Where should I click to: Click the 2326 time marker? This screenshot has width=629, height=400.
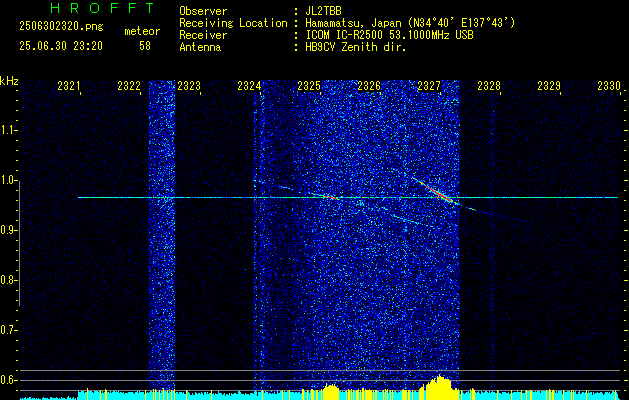[x=369, y=85]
